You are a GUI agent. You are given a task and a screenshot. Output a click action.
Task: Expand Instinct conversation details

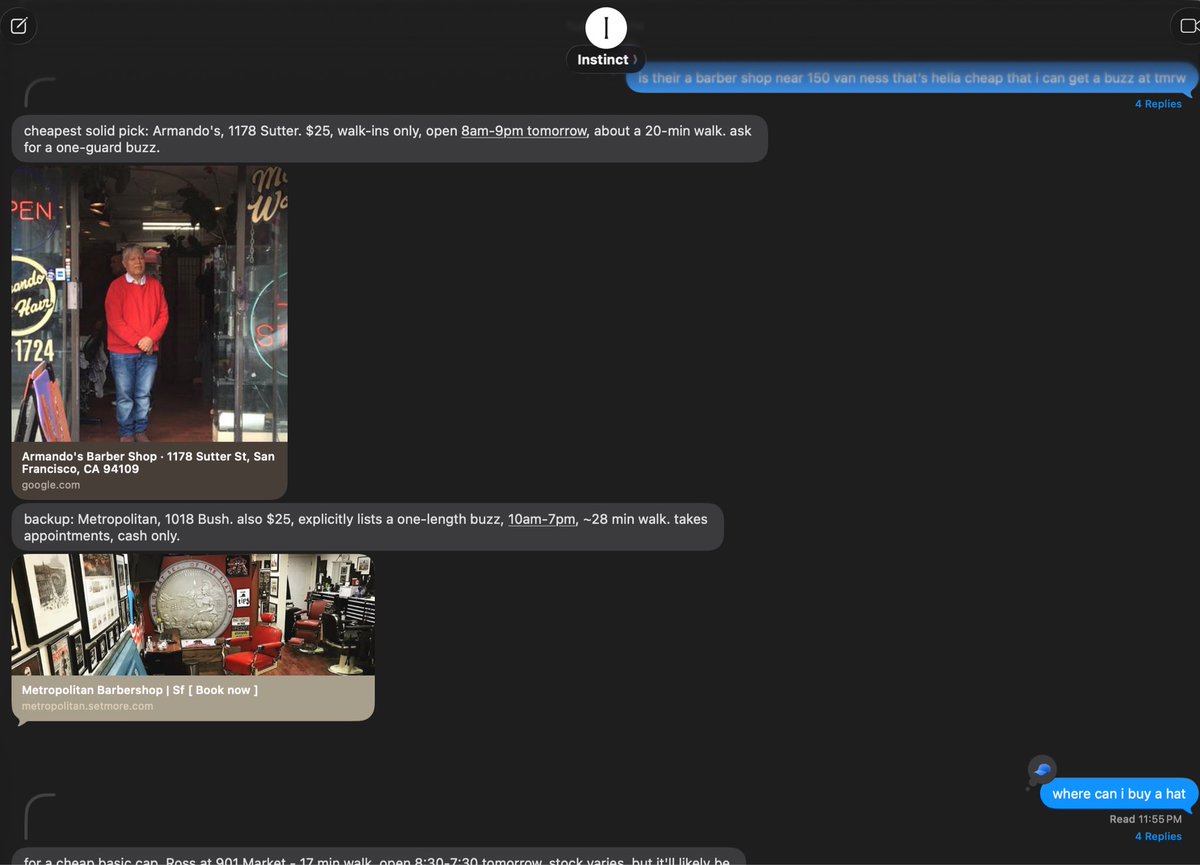coord(605,60)
